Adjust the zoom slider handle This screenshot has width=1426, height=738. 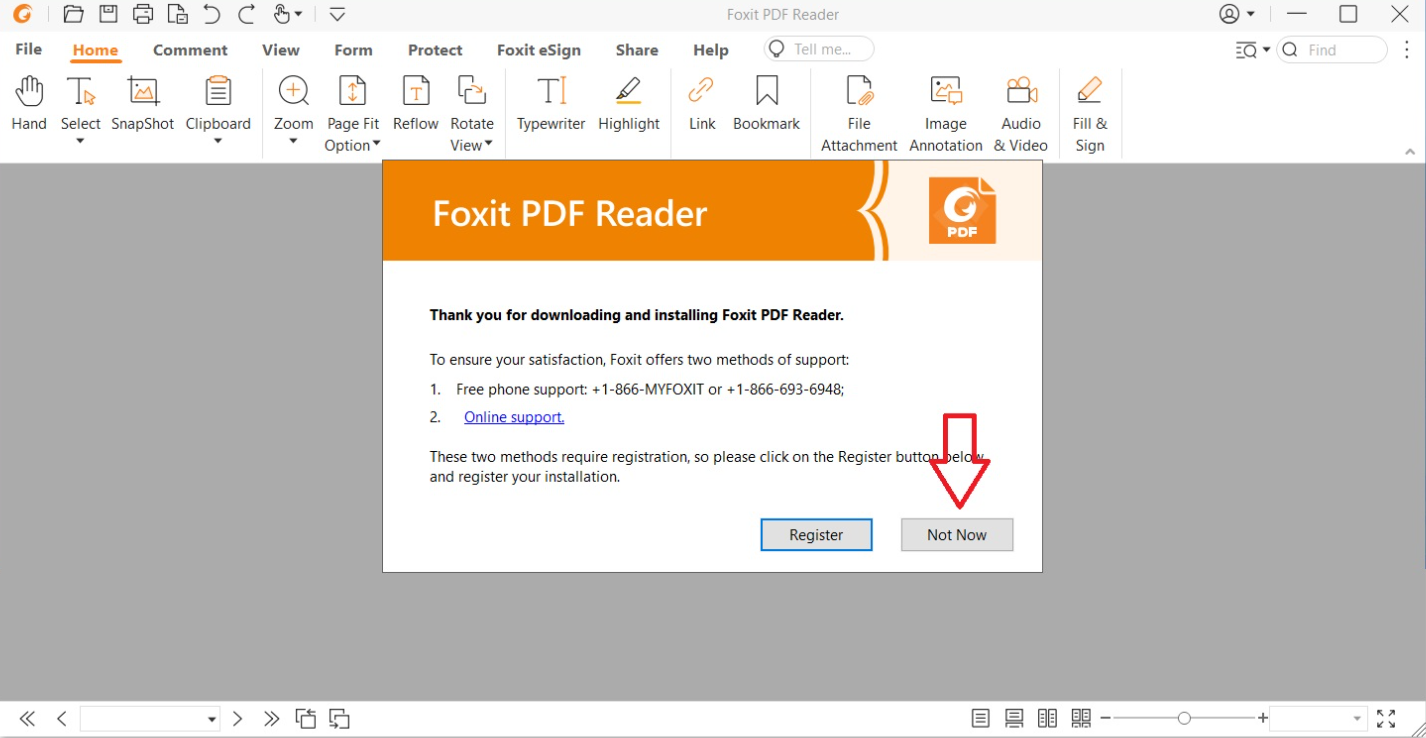tap(1184, 718)
